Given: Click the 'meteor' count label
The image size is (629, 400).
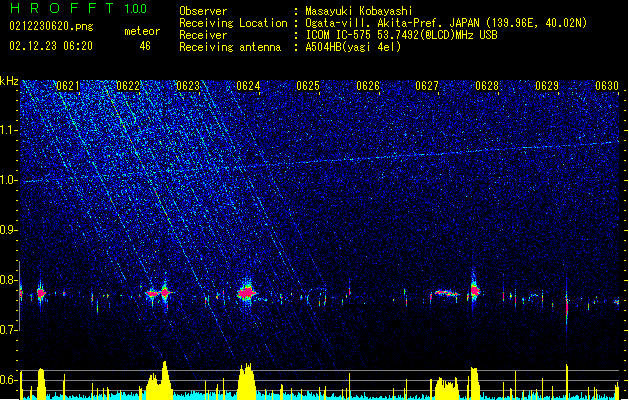Looking at the screenshot, I should coord(142,31).
